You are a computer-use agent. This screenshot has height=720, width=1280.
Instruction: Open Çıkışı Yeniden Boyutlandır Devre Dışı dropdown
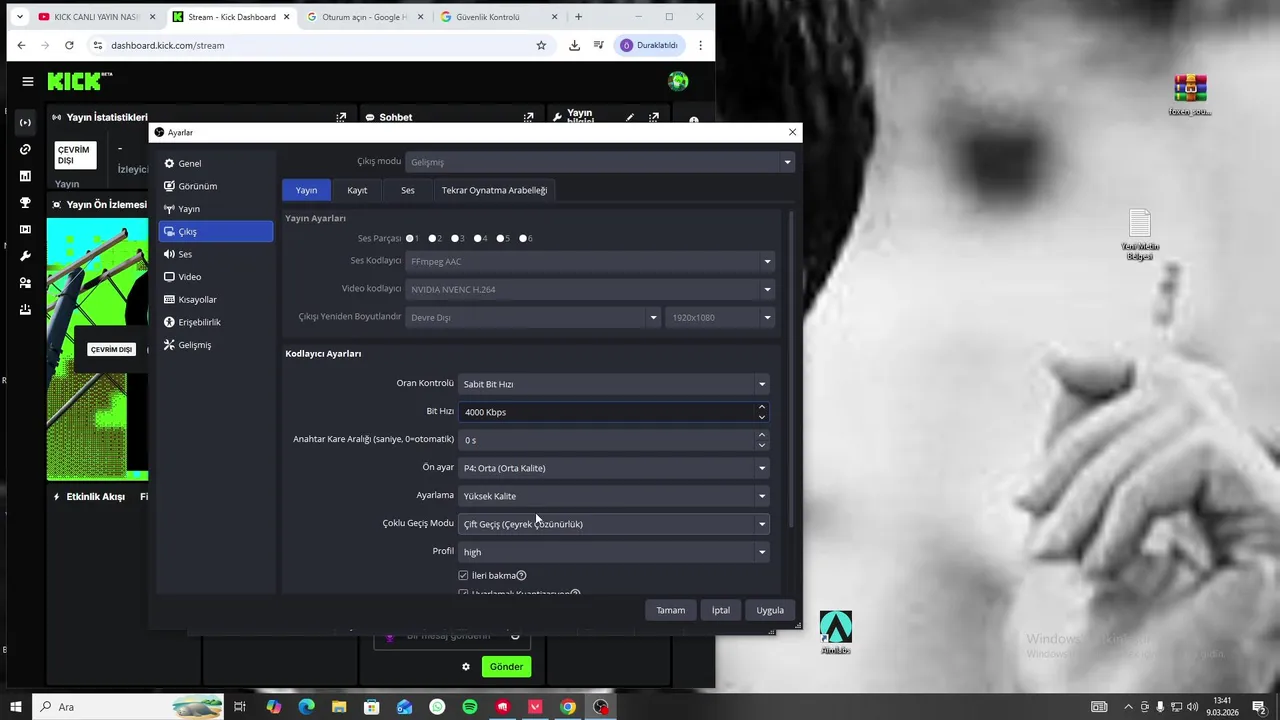click(x=533, y=317)
